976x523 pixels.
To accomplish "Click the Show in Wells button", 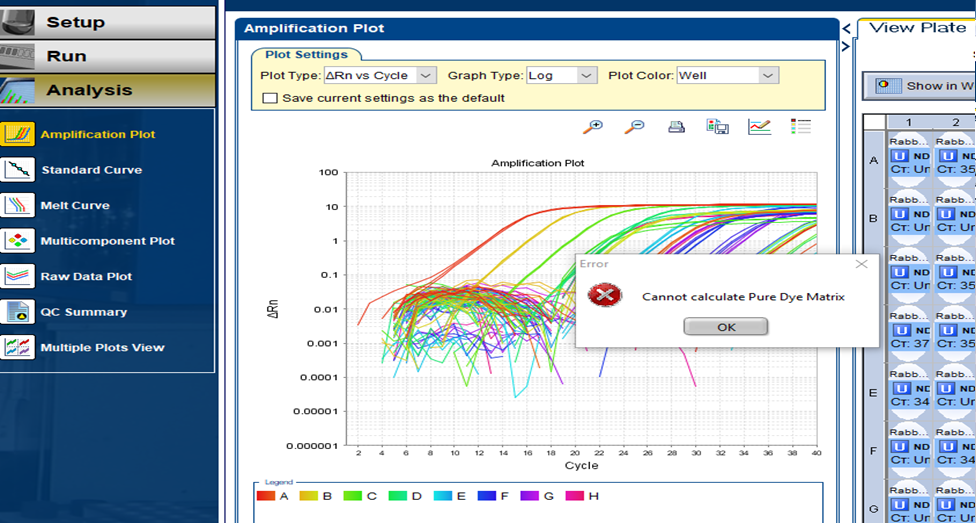I will pyautogui.click(x=920, y=86).
